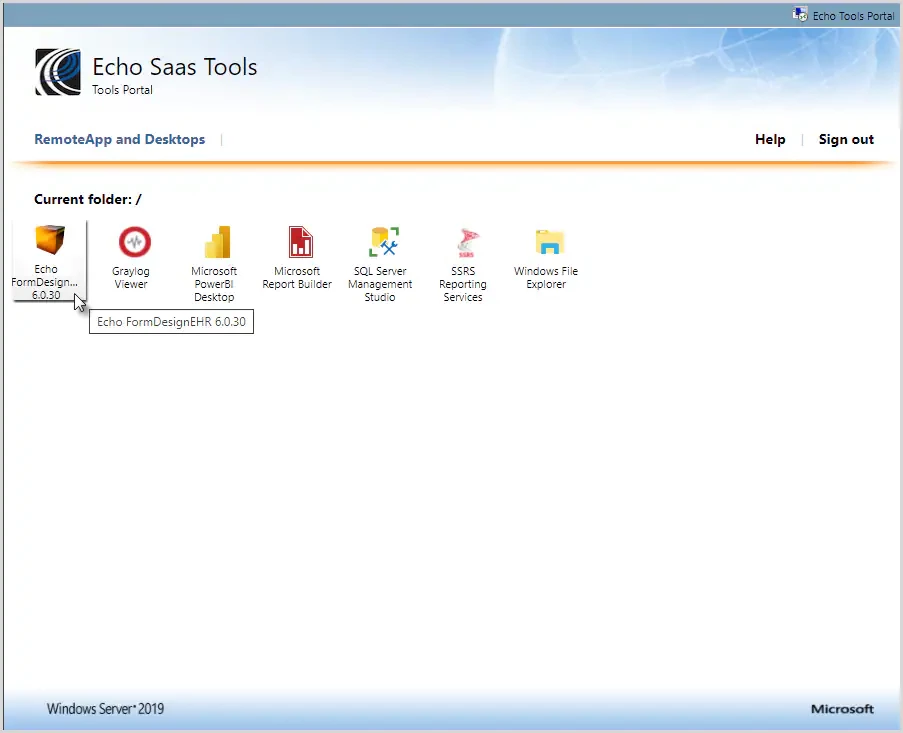Launch Windows File Explorer icon
Viewport: 903px width, 733px height.
[549, 242]
